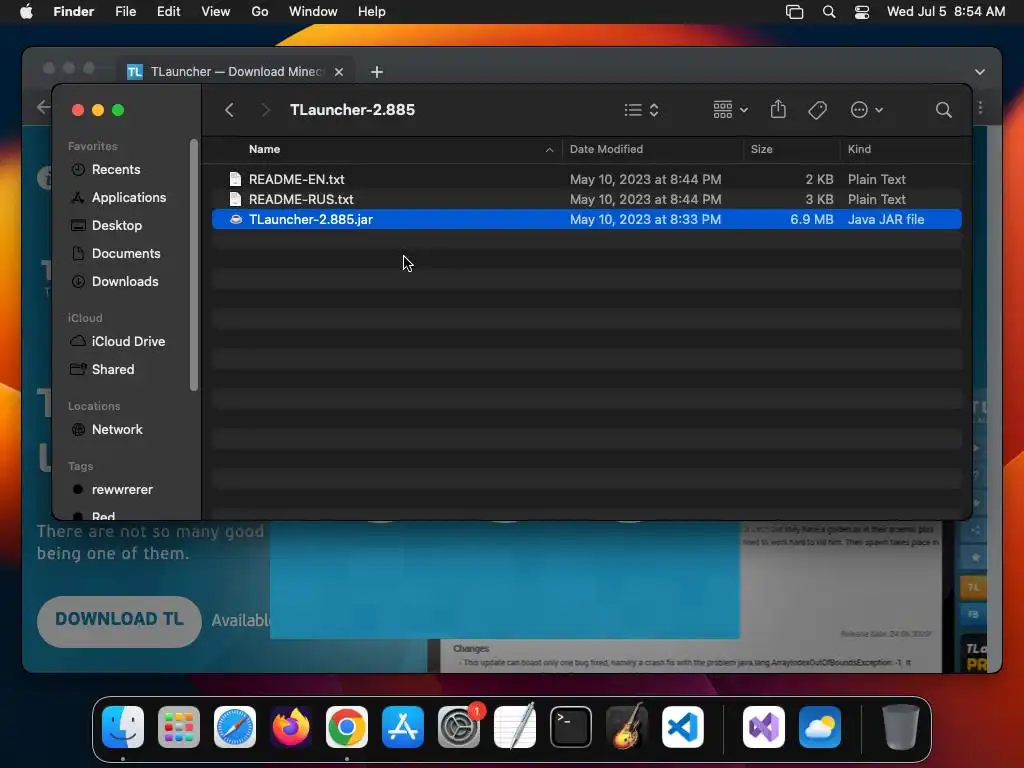Select the TLauncher-2.885.jar file
The width and height of the screenshot is (1024, 768).
click(586, 219)
